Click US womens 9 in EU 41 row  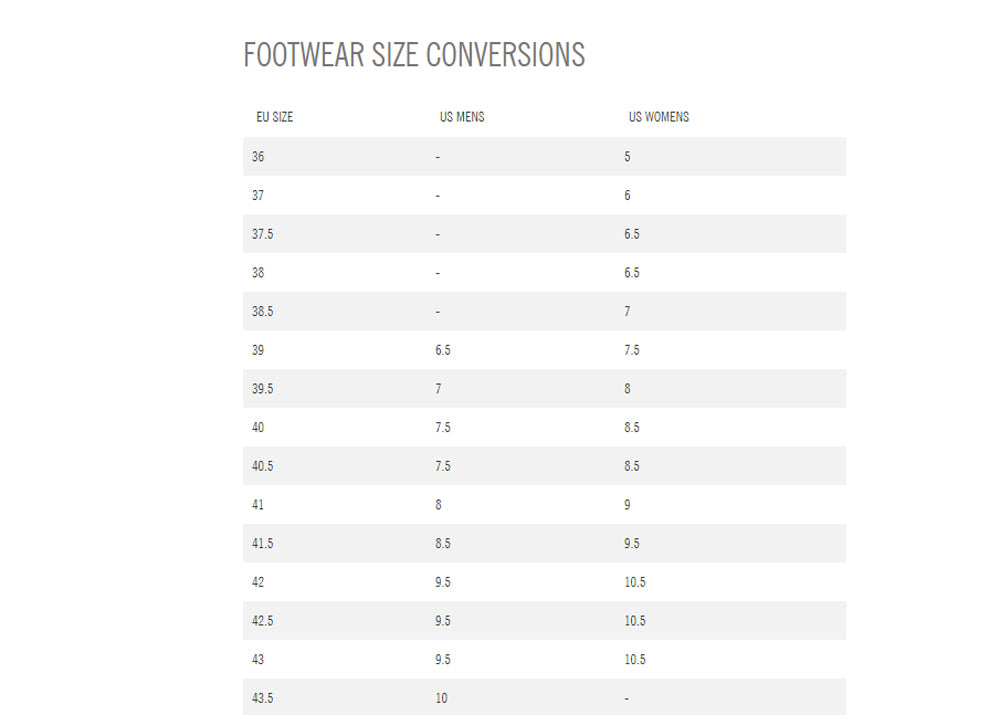point(627,505)
